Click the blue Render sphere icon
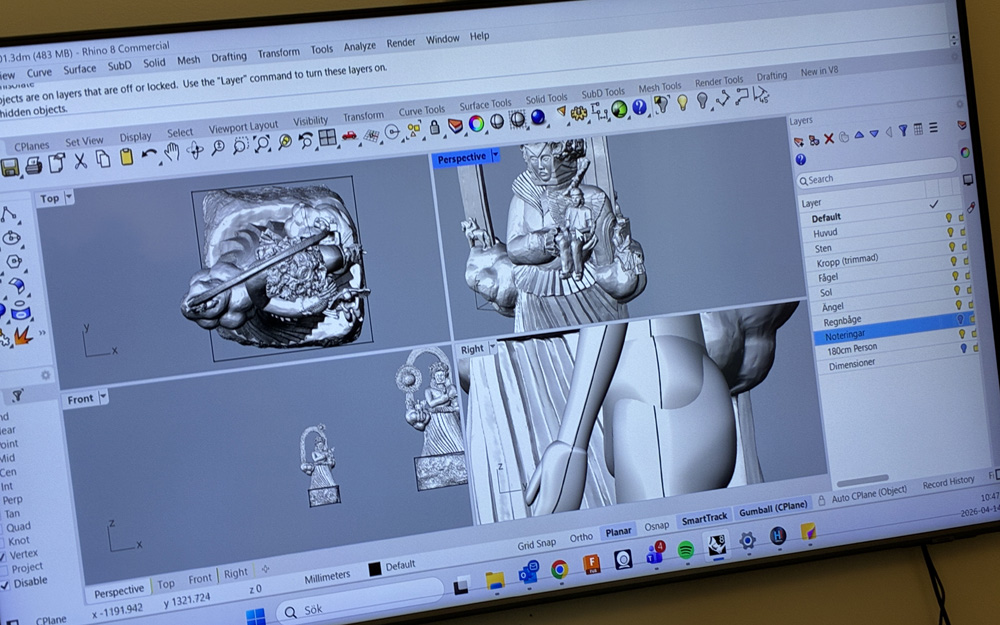The height and width of the screenshot is (625, 1000). click(x=538, y=117)
